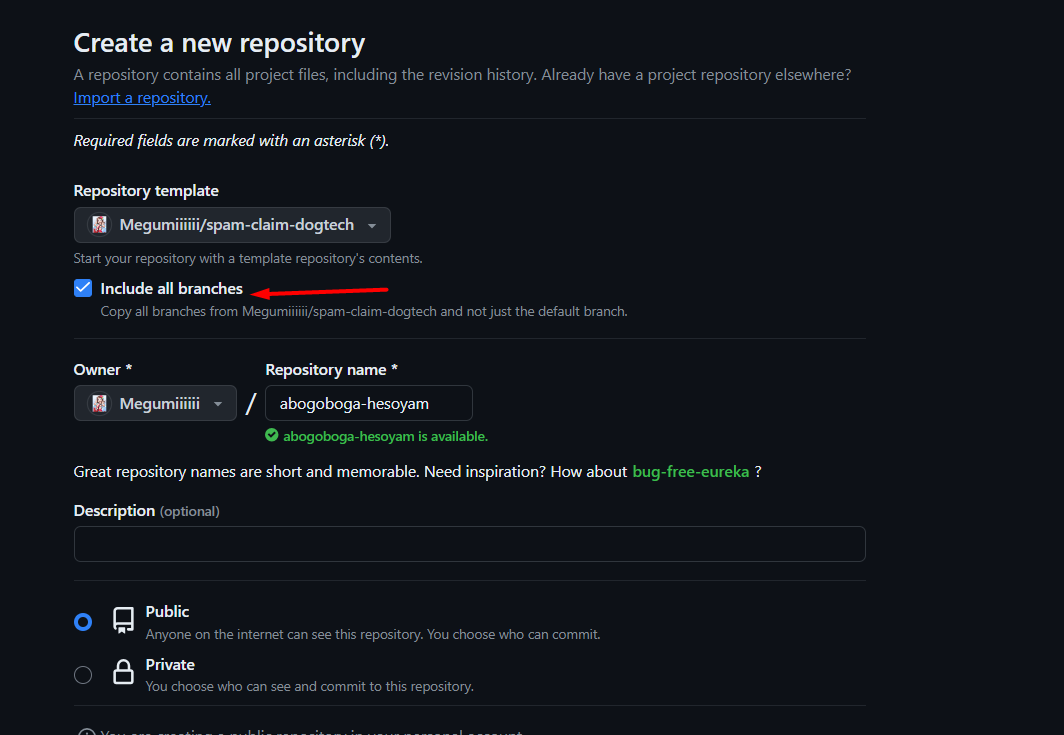Click the Include all branches label text
1064x735 pixels.
pos(171,289)
